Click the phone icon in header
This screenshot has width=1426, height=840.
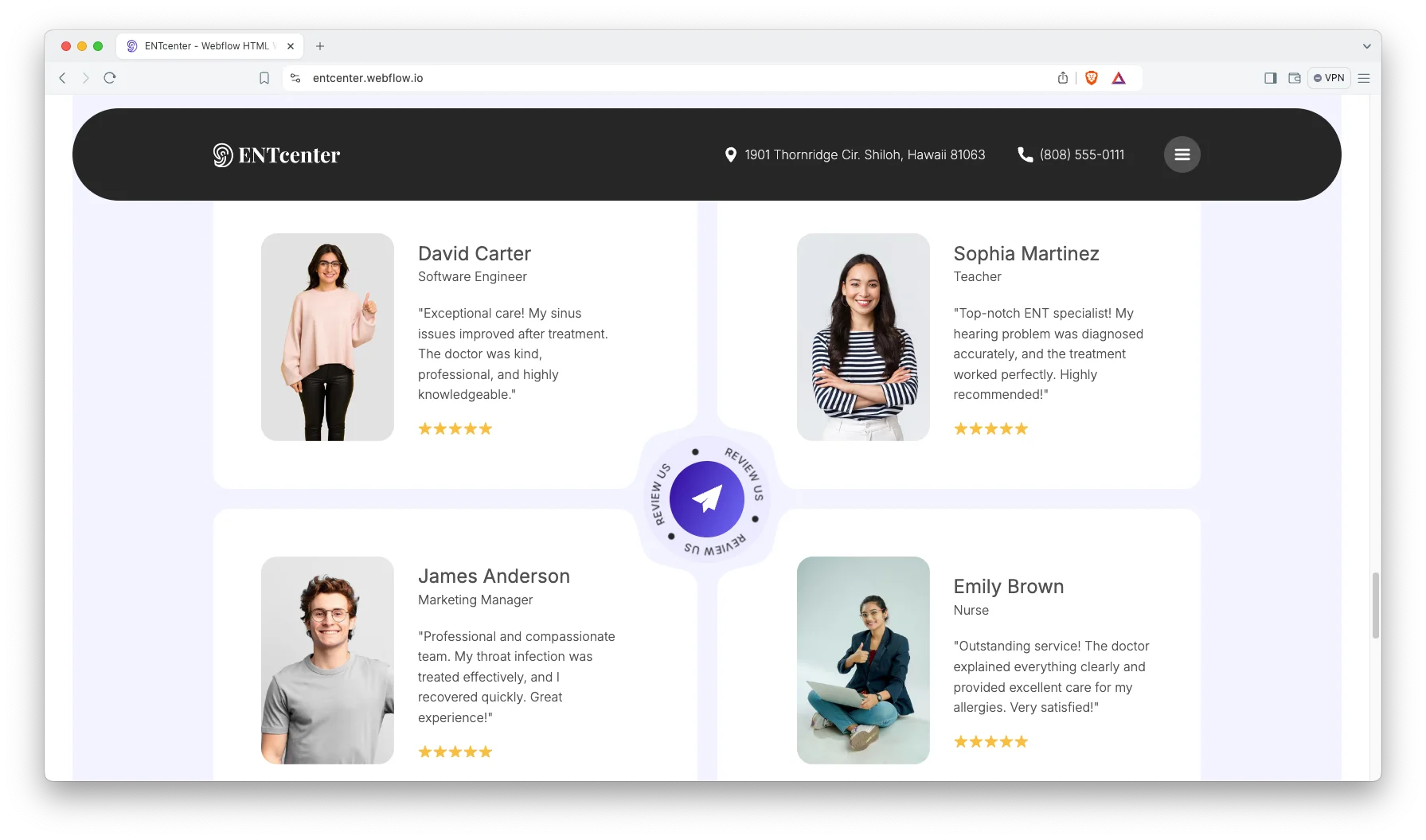(1025, 154)
